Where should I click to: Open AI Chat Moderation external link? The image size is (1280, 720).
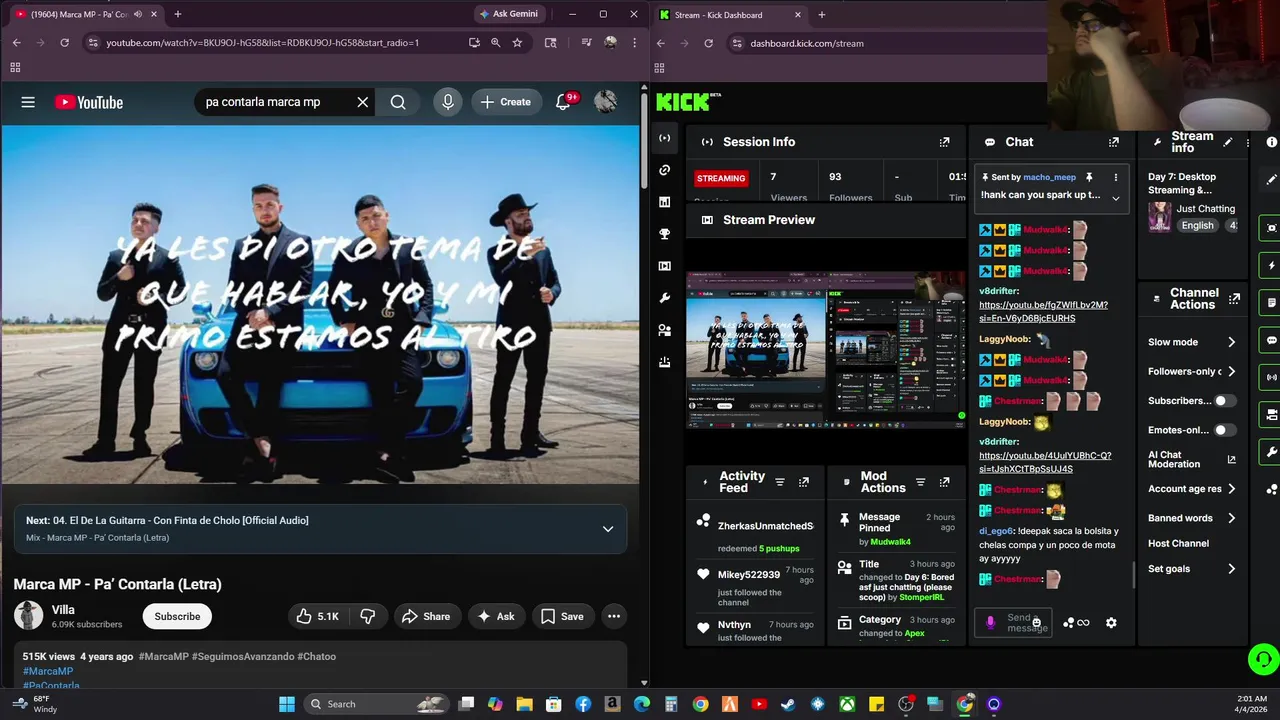(1231, 460)
